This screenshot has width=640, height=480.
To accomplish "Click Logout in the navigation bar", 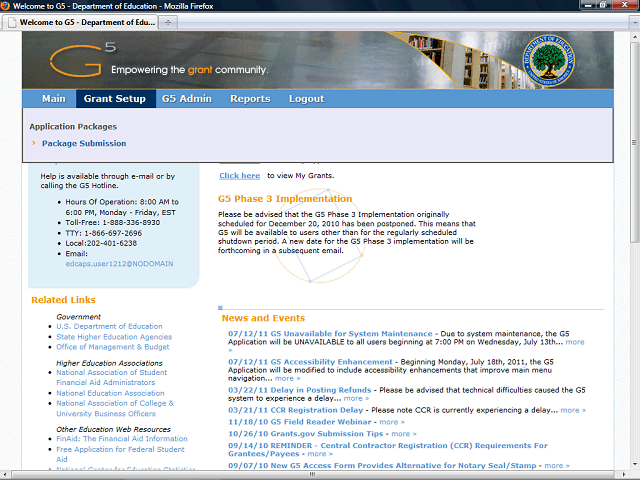I will click(x=306, y=99).
